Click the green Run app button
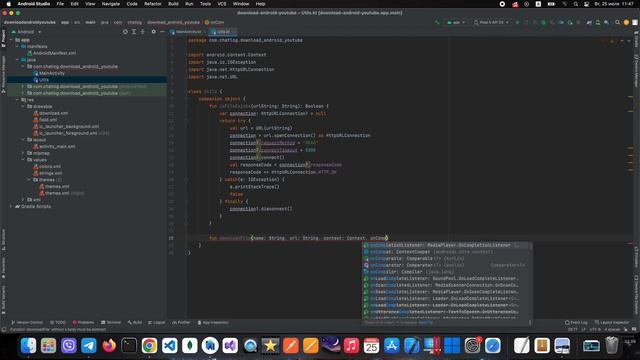Screen dimensions: 640x360 click(518, 22)
